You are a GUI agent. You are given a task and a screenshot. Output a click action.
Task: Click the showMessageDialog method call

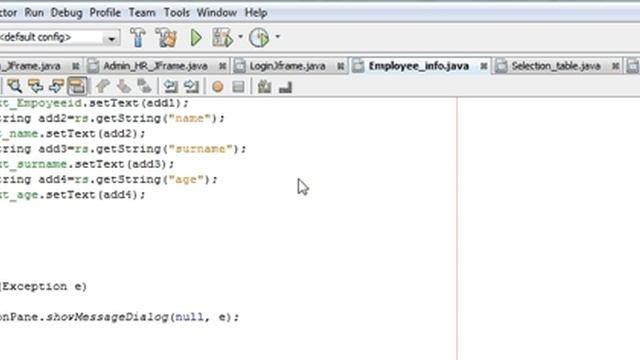[107, 317]
